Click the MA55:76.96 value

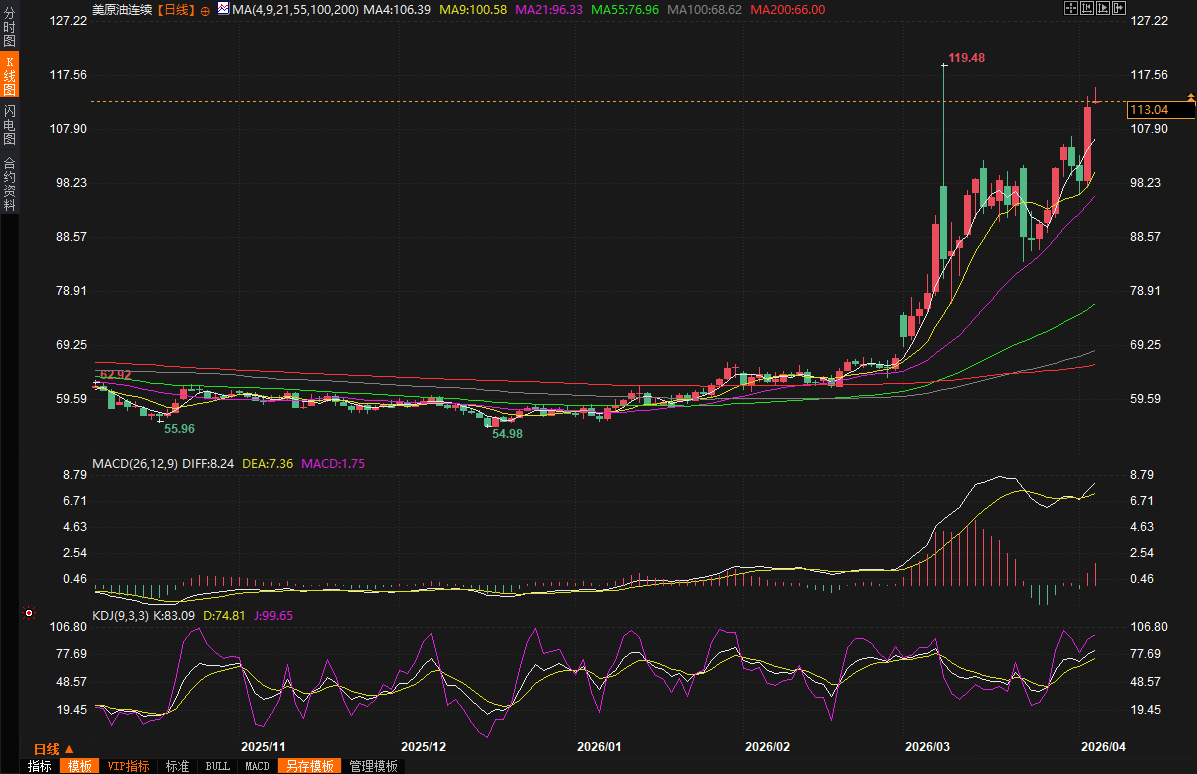625,10
